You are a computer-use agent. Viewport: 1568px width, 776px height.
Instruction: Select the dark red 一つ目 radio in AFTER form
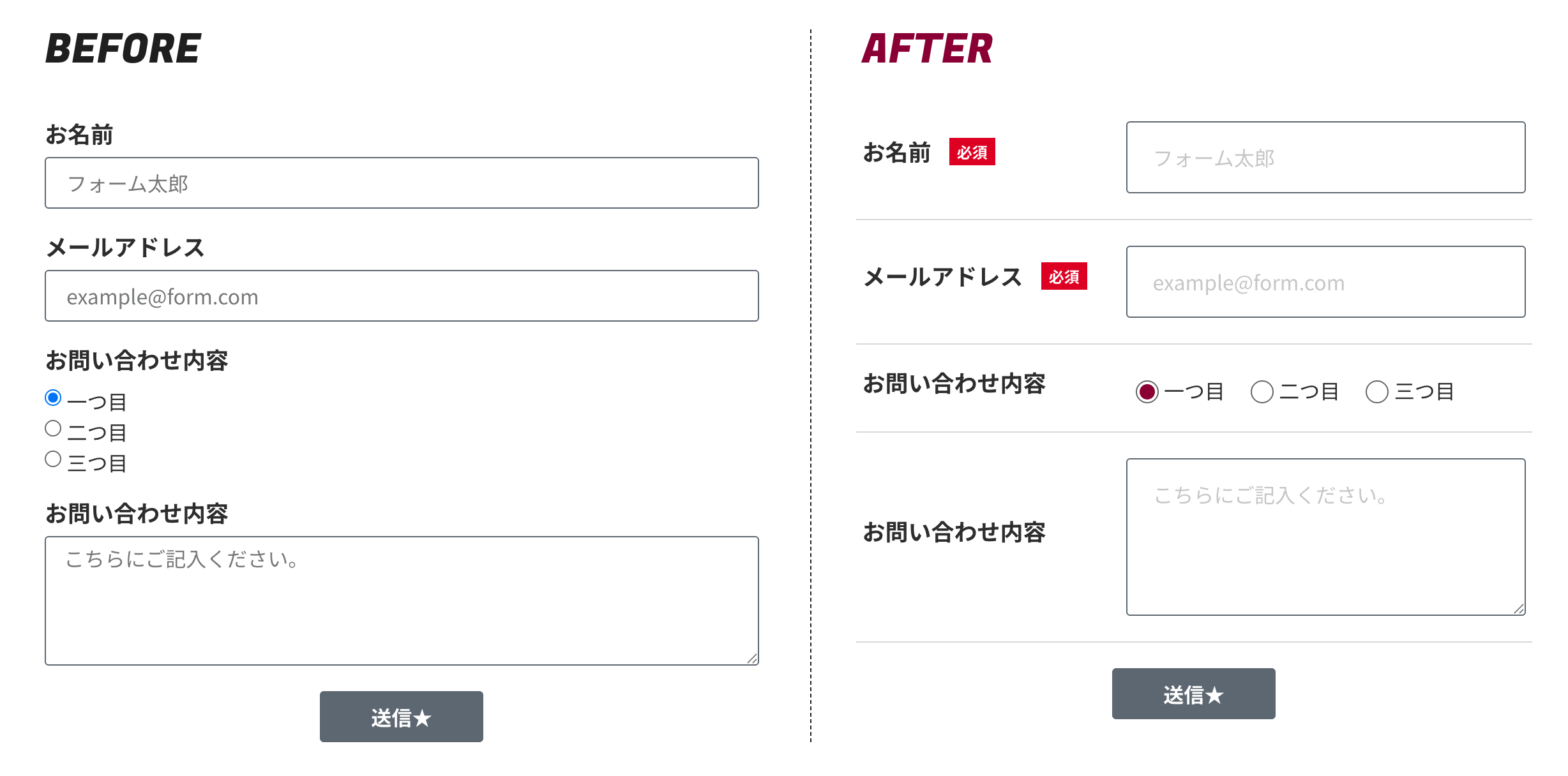(1147, 392)
